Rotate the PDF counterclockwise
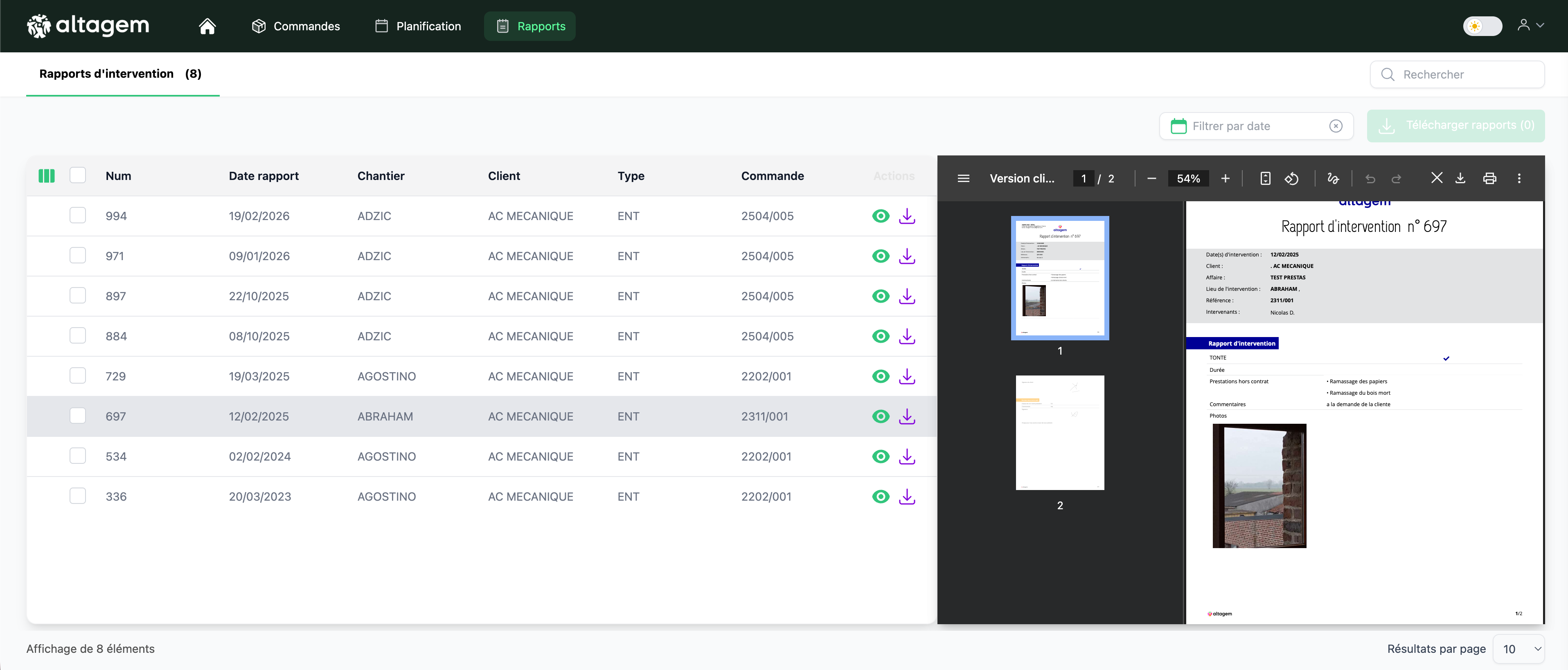The image size is (1568, 670). (x=1292, y=178)
